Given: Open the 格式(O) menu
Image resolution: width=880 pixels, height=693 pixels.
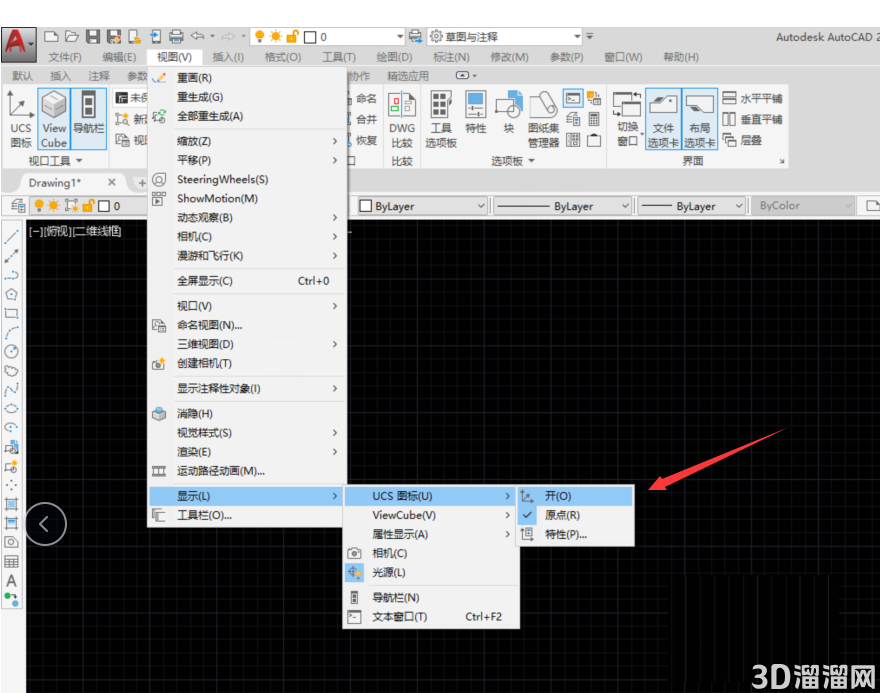Looking at the screenshot, I should pyautogui.click(x=283, y=57).
